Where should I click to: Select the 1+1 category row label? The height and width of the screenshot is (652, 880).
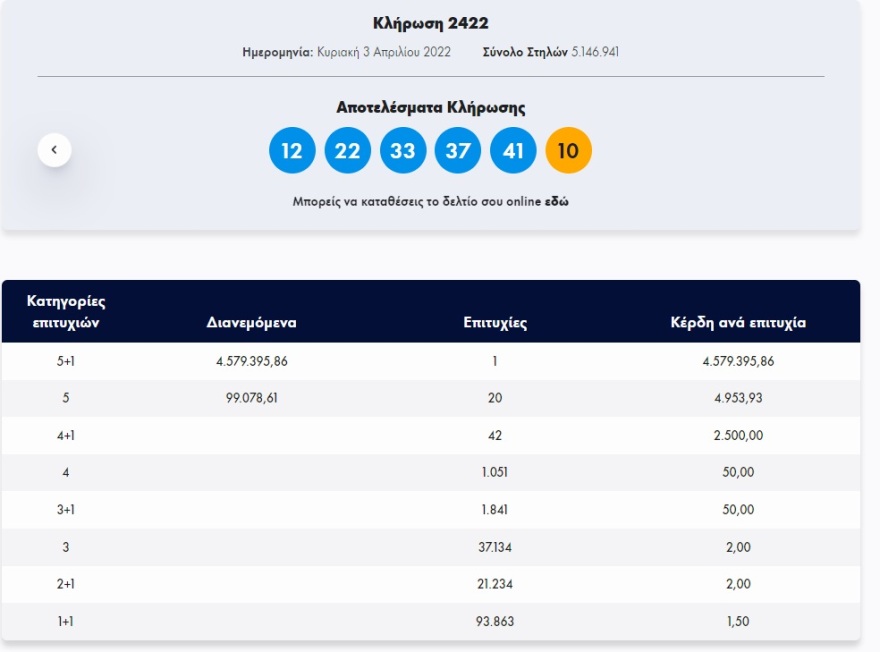(x=67, y=621)
